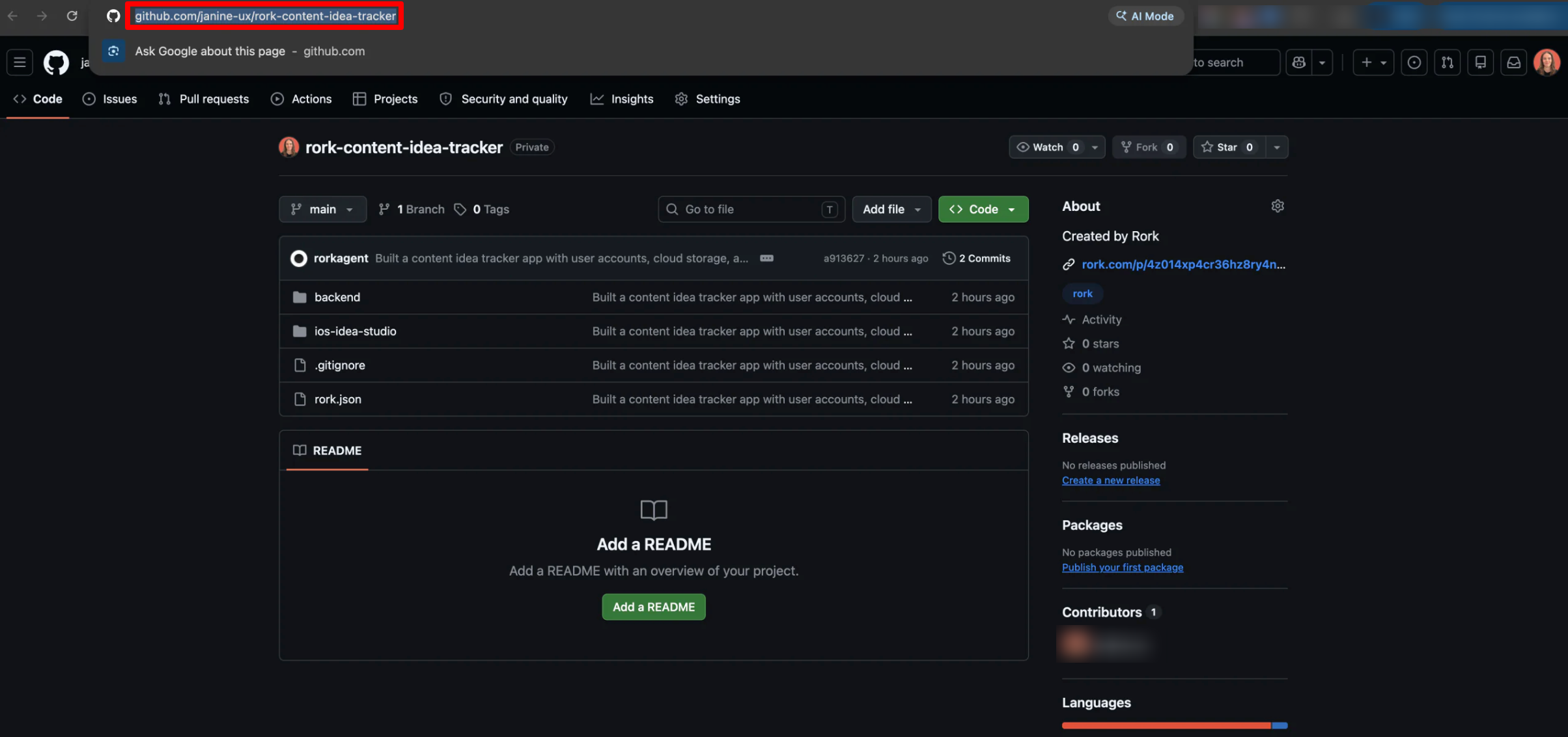Open the rorkagent commit author avatar
1568x737 pixels.
[x=298, y=258]
